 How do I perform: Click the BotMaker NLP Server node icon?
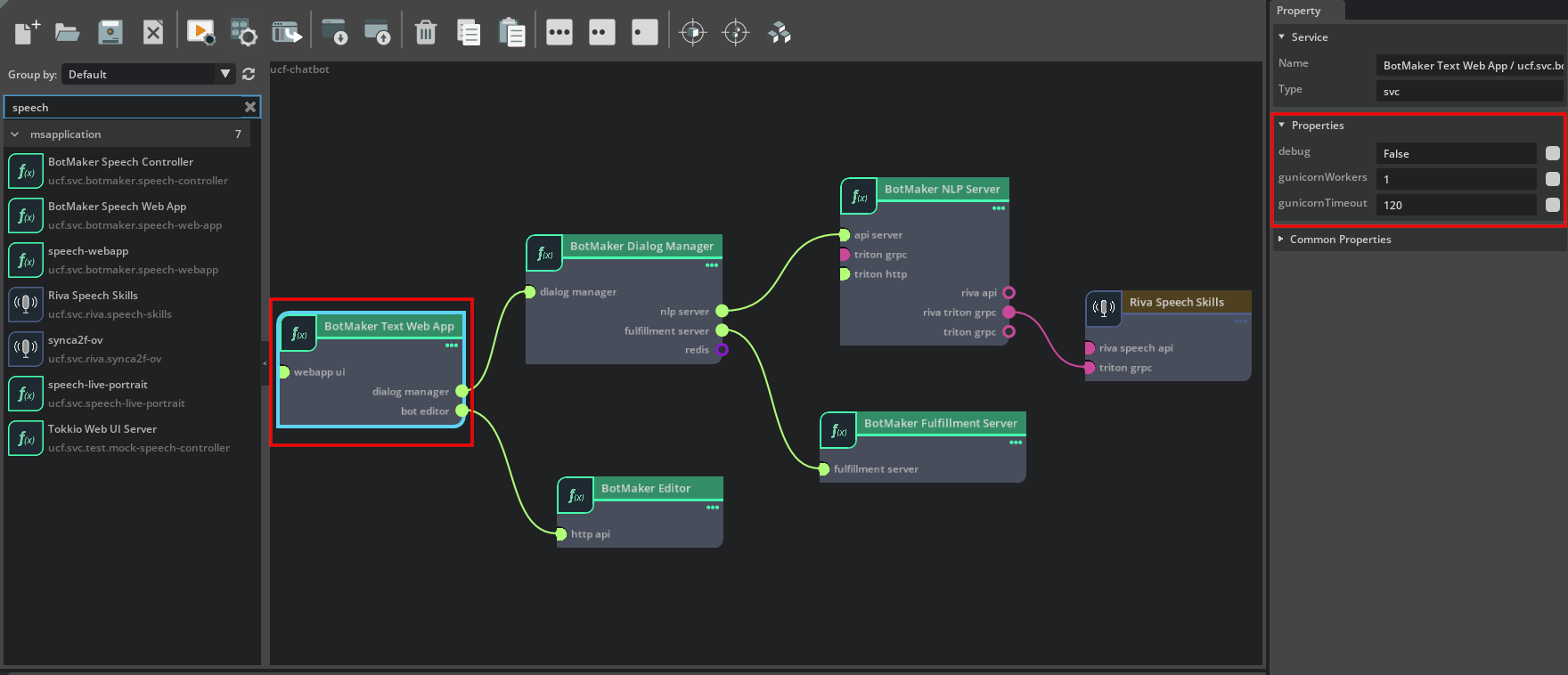click(x=859, y=197)
